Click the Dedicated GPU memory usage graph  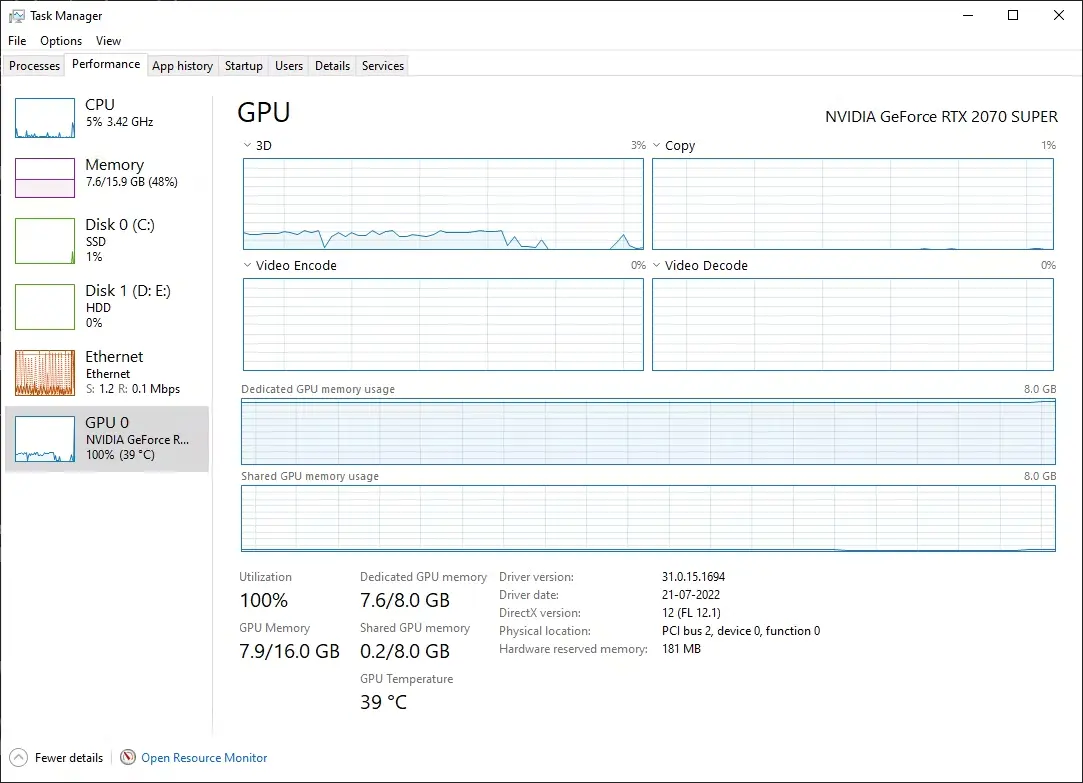648,432
